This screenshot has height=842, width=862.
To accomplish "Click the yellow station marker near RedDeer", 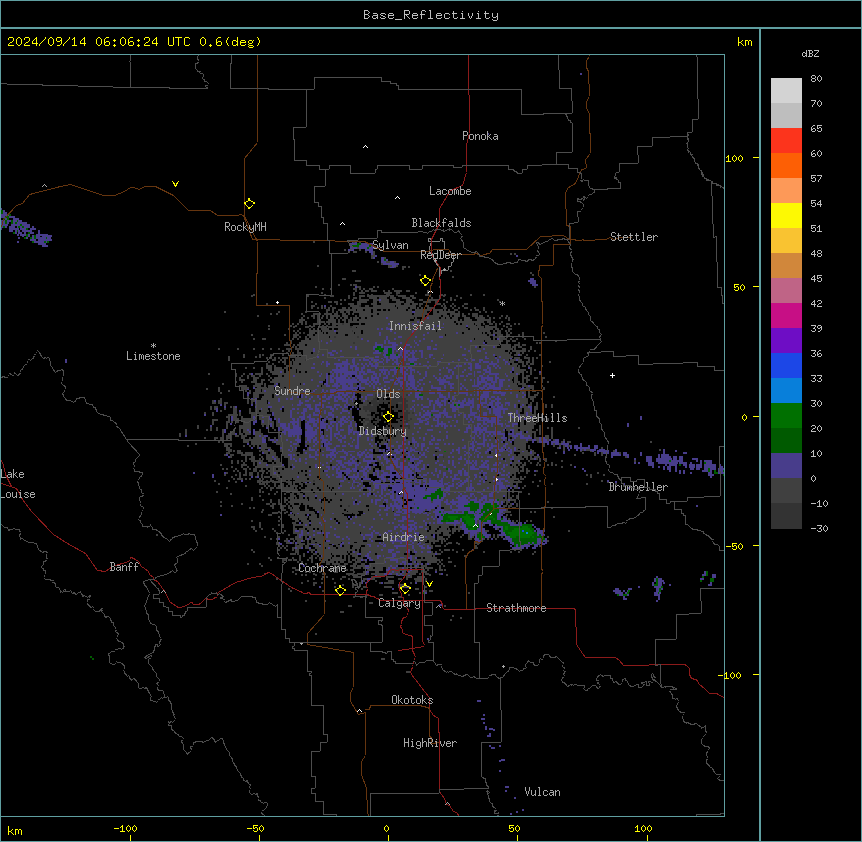I will click(x=425, y=281).
